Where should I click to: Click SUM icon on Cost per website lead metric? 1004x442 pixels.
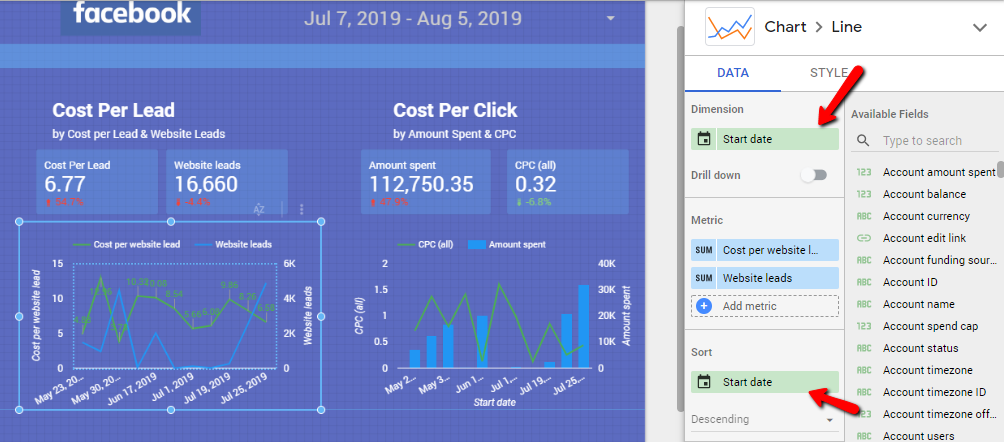pyautogui.click(x=704, y=250)
